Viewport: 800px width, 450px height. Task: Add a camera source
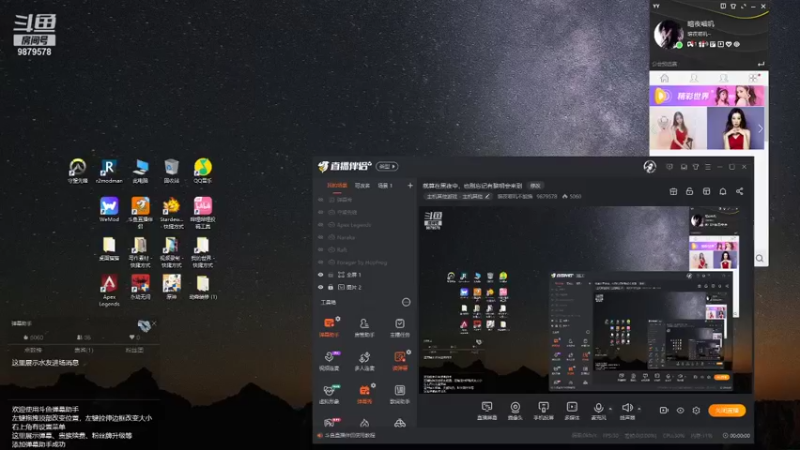click(x=515, y=410)
